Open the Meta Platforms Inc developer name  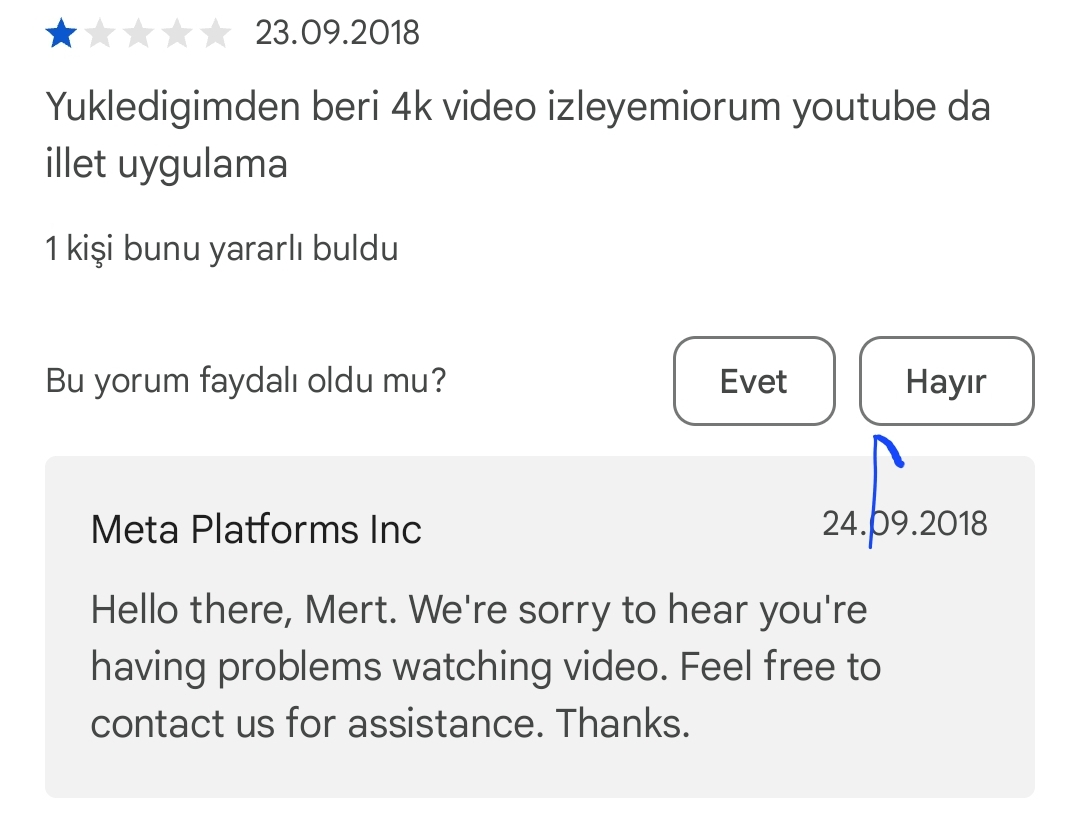pos(256,529)
